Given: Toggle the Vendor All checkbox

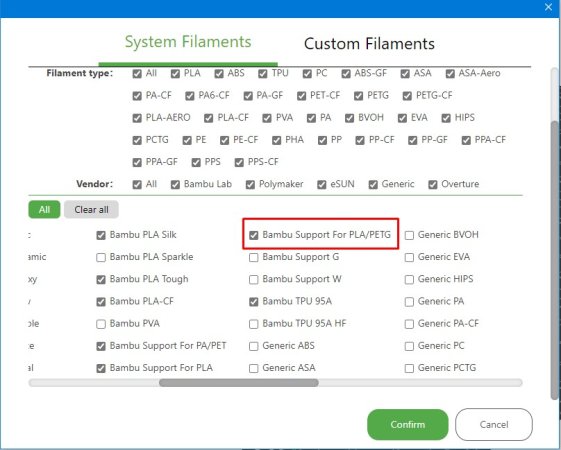Looking at the screenshot, I should point(137,185).
